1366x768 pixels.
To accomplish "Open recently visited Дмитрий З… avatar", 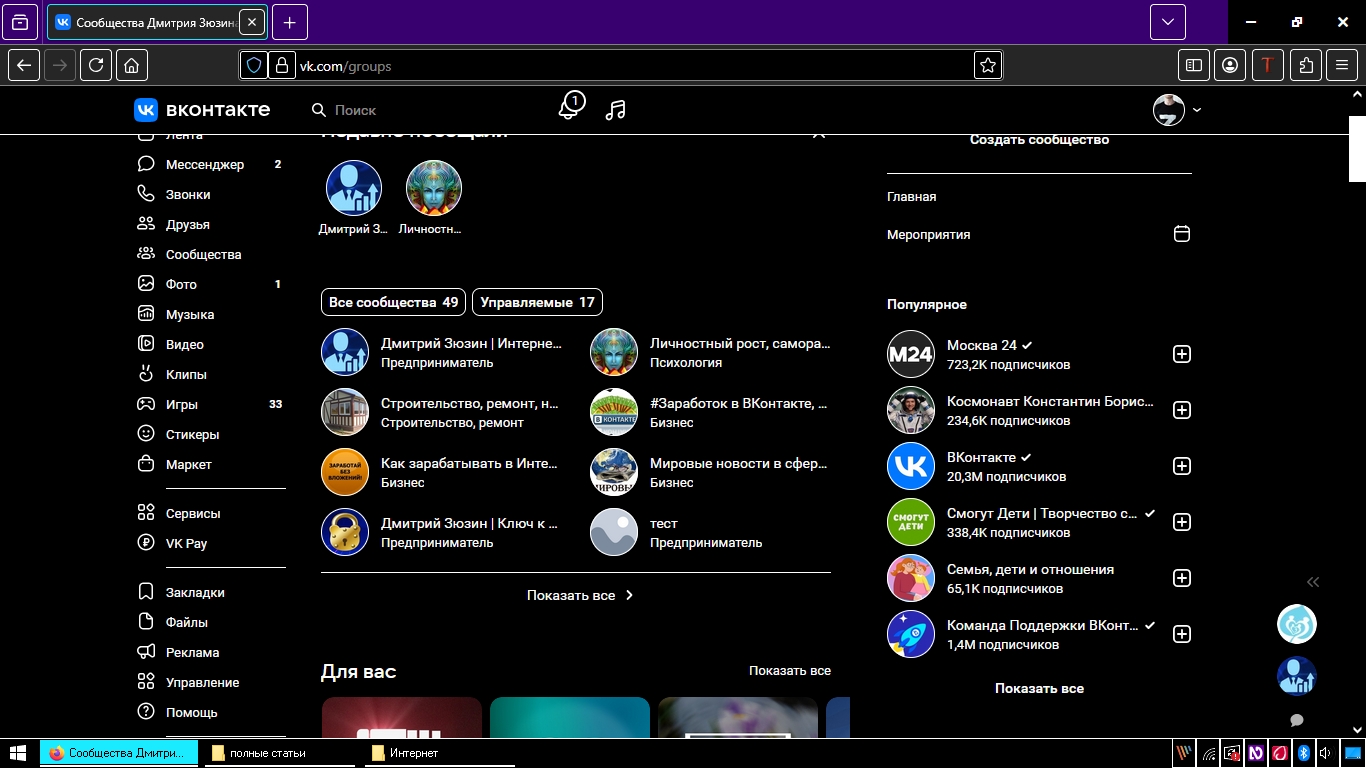I will [x=353, y=188].
